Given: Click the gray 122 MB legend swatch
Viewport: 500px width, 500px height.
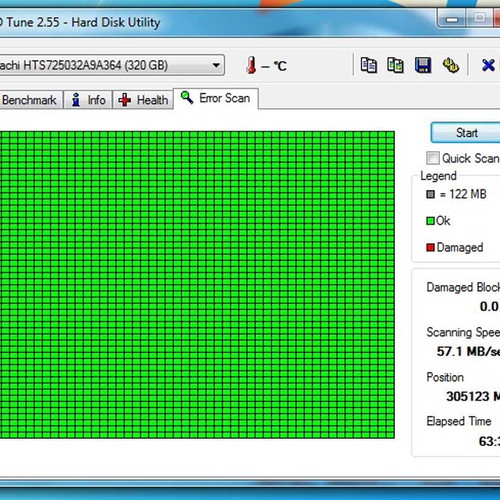Looking at the screenshot, I should tap(430, 194).
